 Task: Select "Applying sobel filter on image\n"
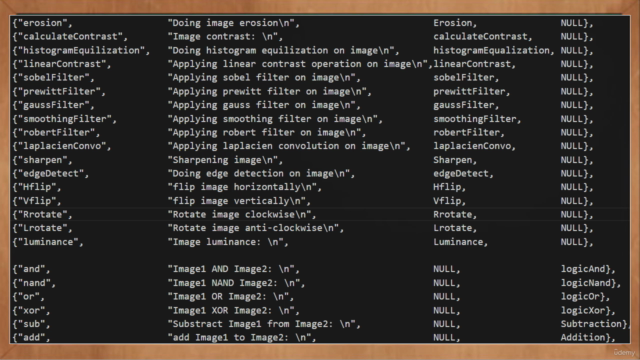tap(262, 78)
